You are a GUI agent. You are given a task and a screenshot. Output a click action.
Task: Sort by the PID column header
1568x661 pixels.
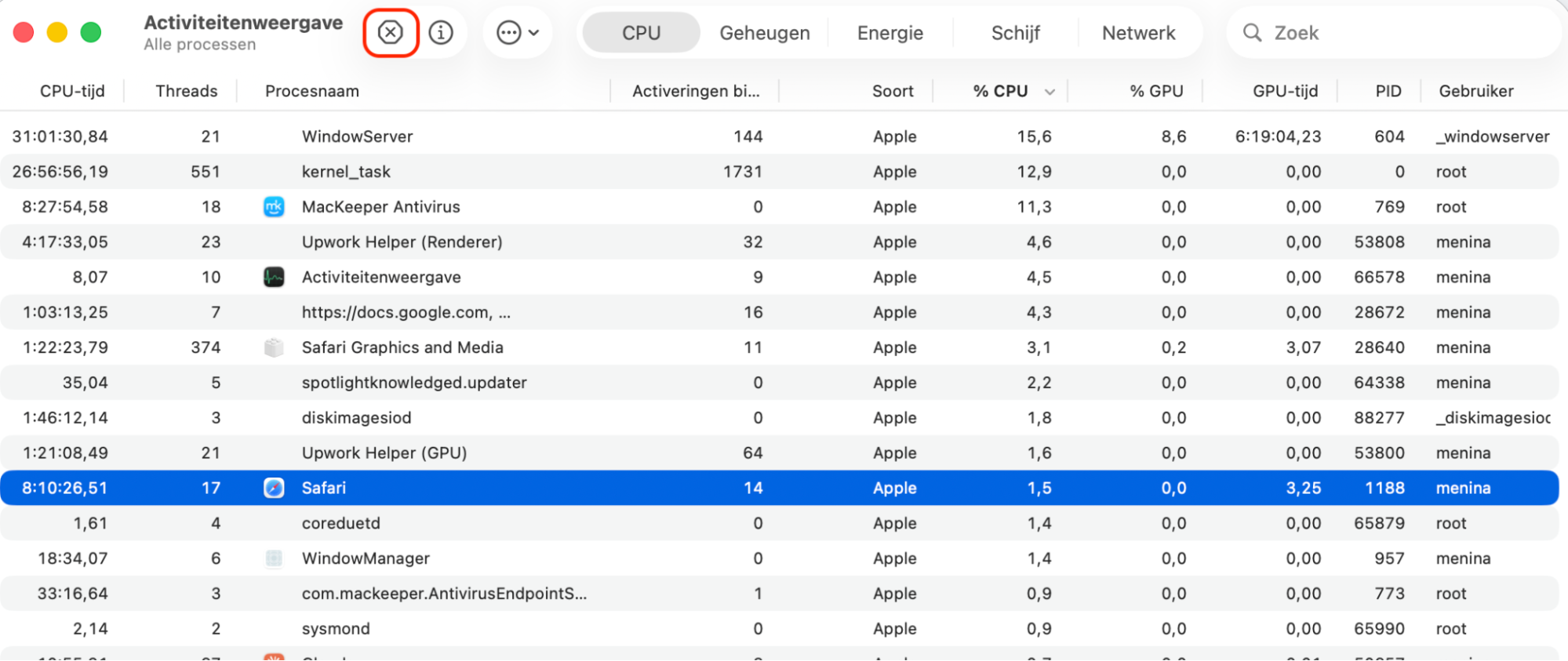tap(1388, 91)
